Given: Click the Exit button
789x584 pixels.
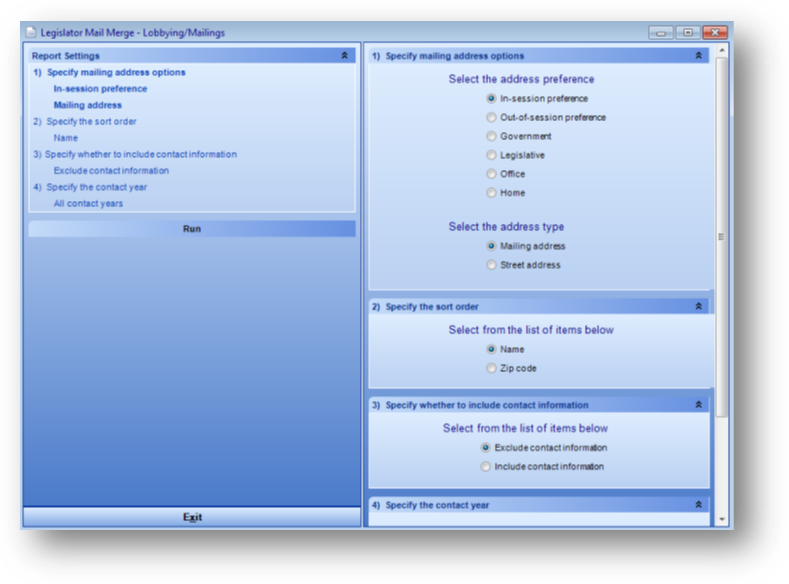Looking at the screenshot, I should click(192, 517).
